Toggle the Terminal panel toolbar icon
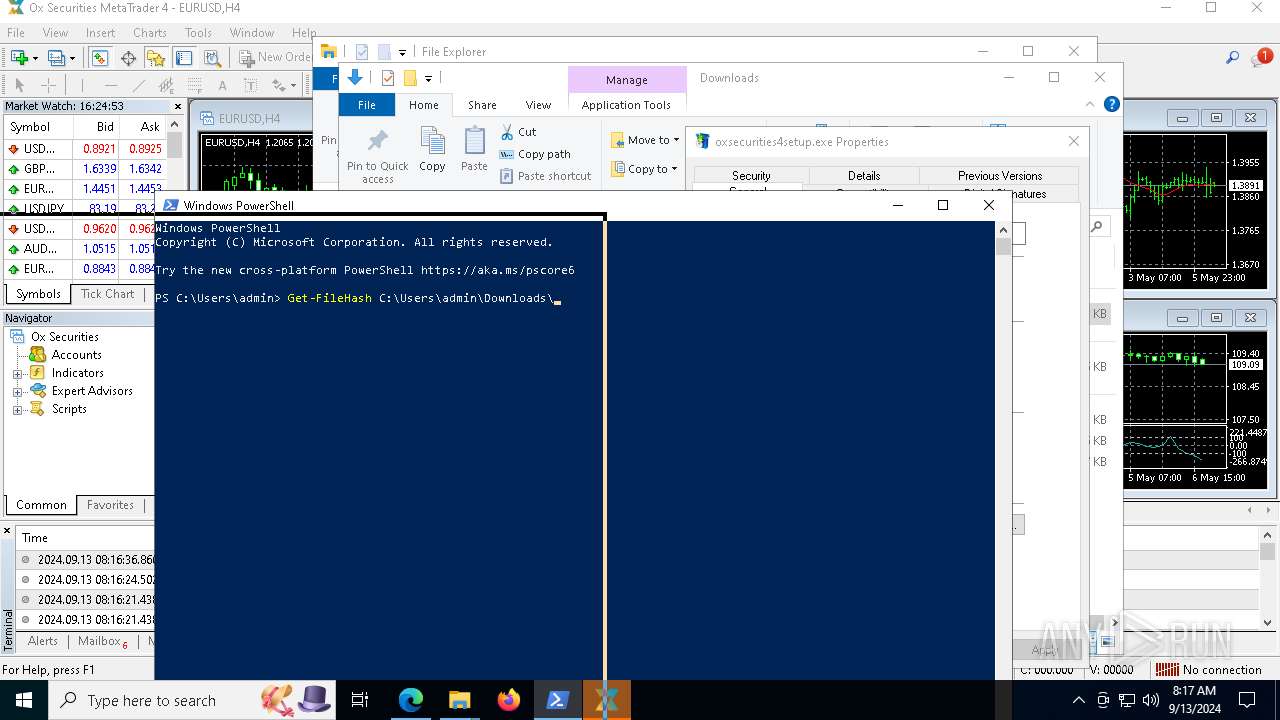The width and height of the screenshot is (1280, 720). [x=184, y=58]
